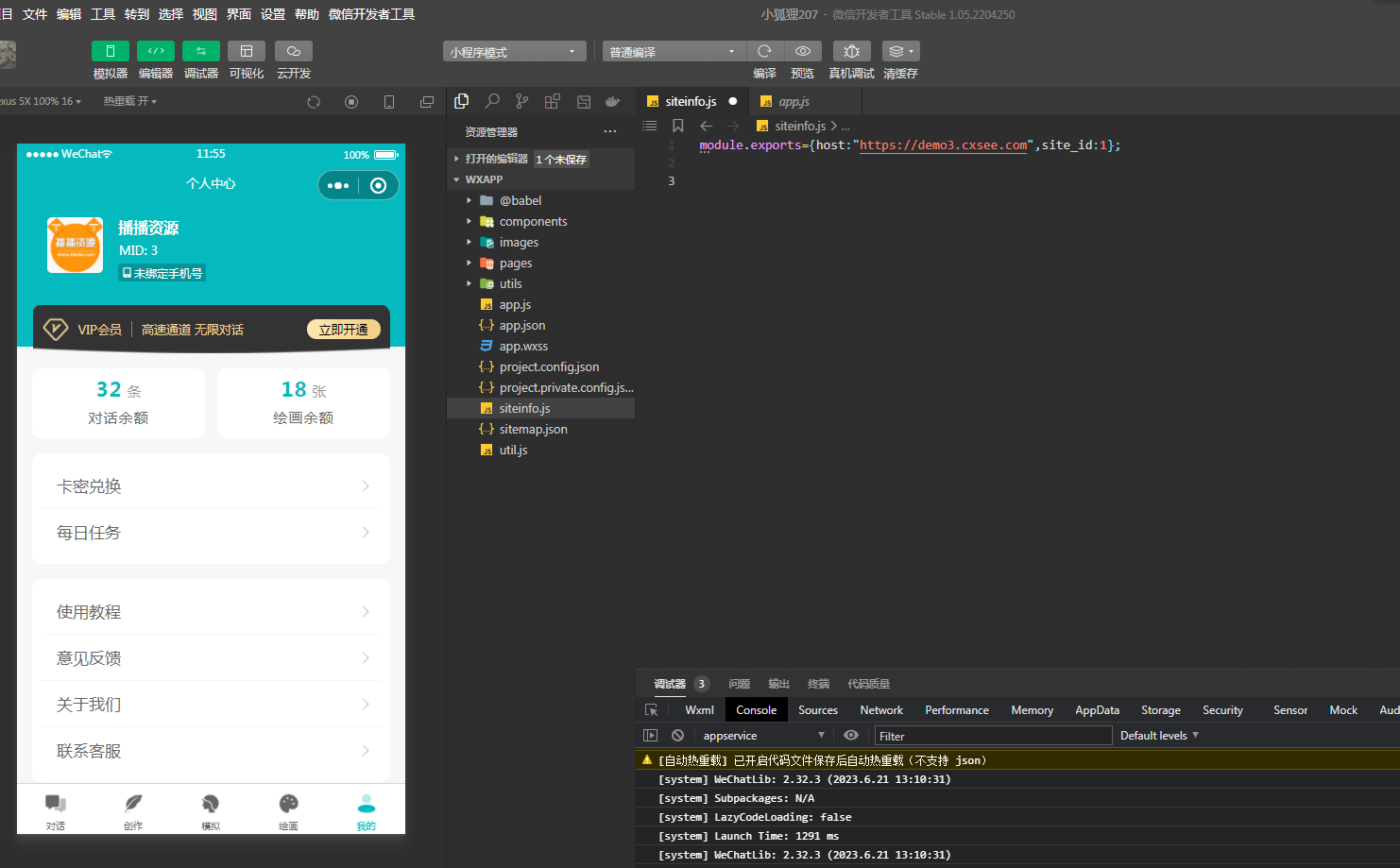
Task: Open the clear cache layers dropdown
Action: [900, 51]
